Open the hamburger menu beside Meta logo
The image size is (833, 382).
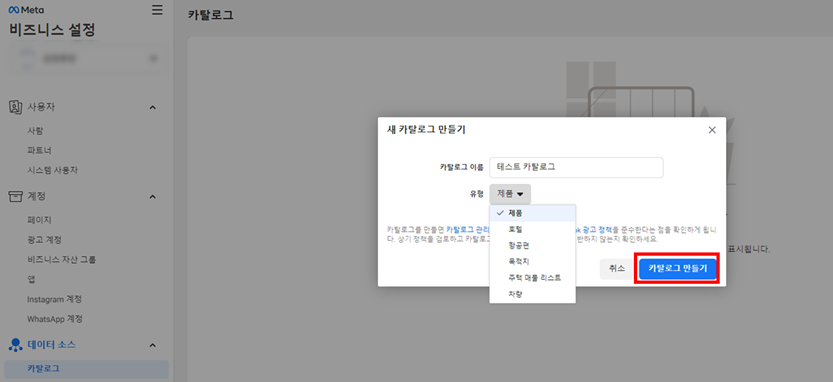[157, 10]
